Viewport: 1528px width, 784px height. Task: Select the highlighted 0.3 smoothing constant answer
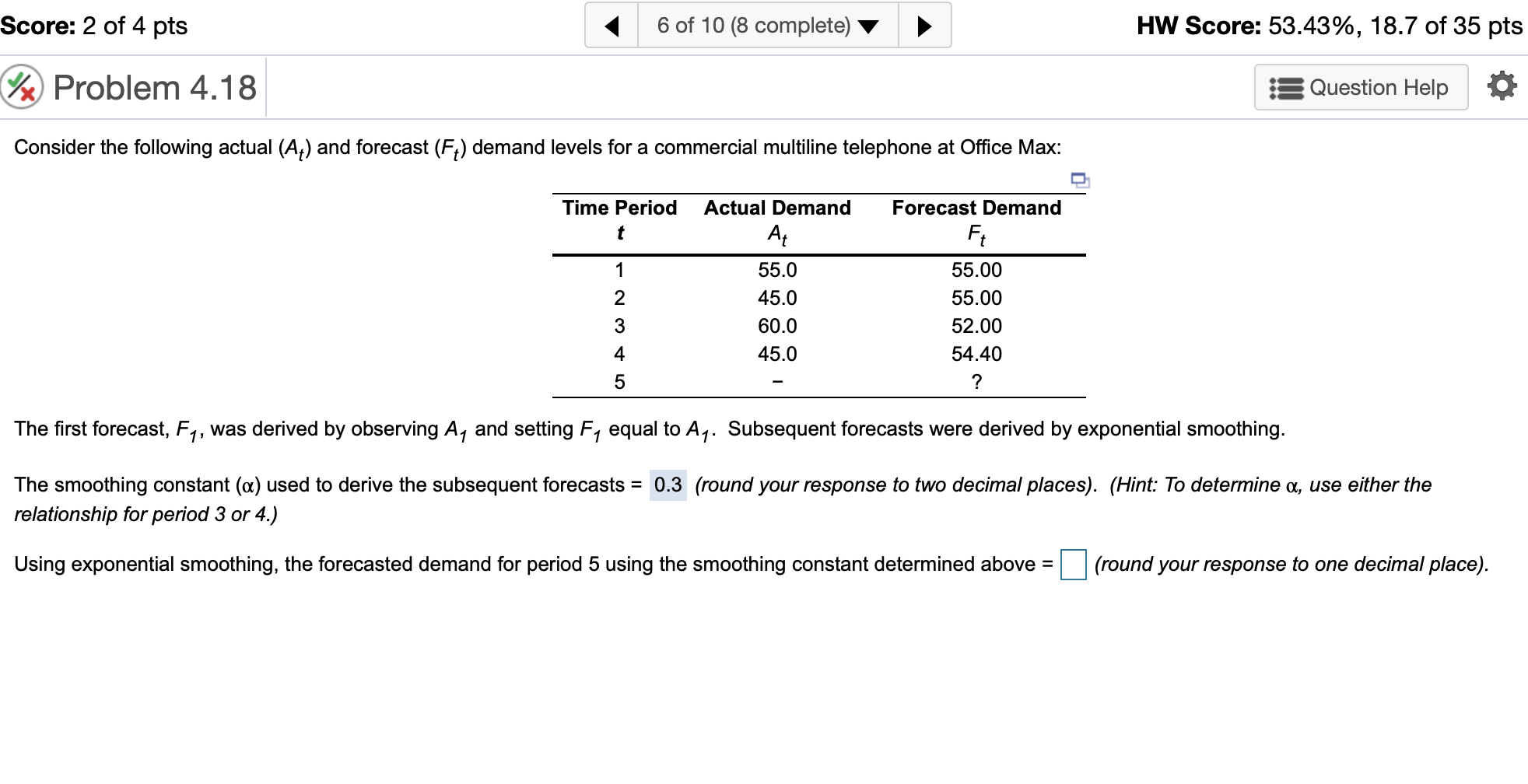[x=668, y=485]
